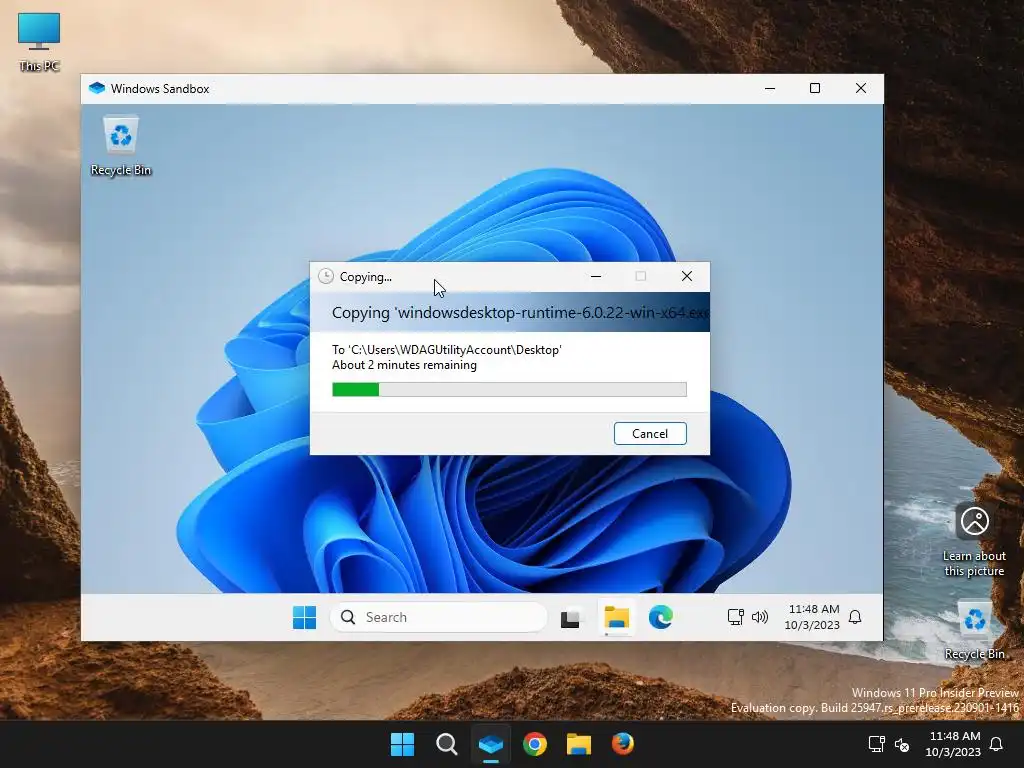Close the Copying dialog
Screen dimensions: 1024x768
686,276
